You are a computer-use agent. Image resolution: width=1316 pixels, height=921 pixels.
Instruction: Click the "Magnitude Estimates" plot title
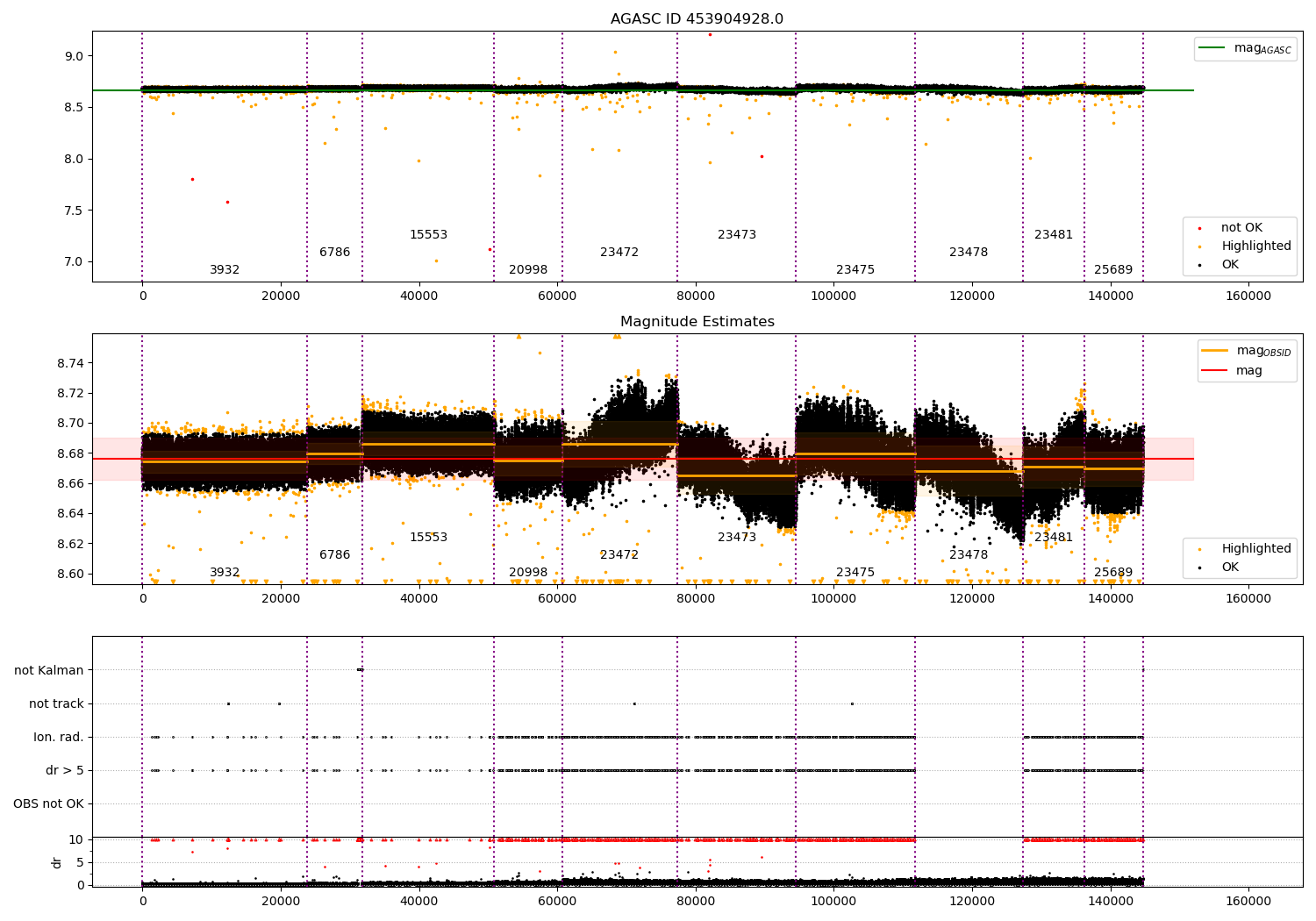pyautogui.click(x=697, y=322)
